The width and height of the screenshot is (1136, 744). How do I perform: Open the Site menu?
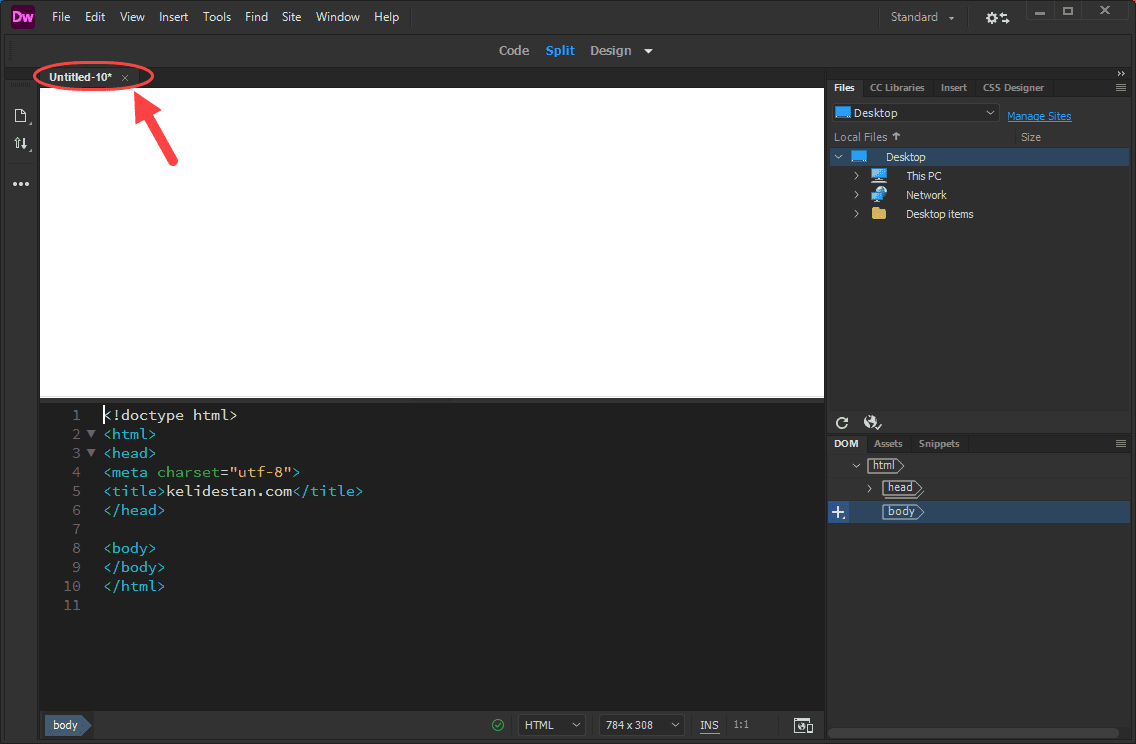click(x=291, y=17)
